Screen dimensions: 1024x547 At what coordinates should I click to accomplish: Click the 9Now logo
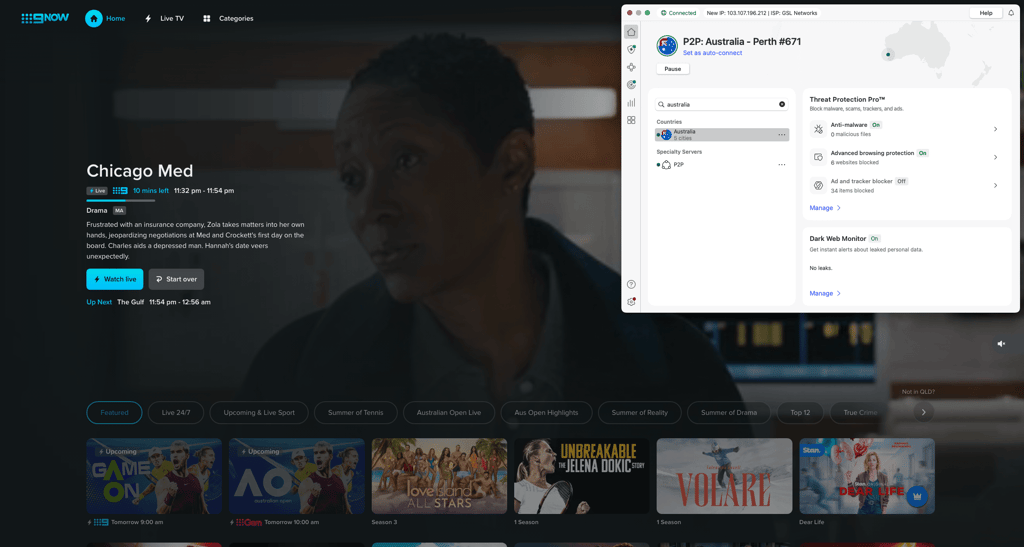coord(45,18)
